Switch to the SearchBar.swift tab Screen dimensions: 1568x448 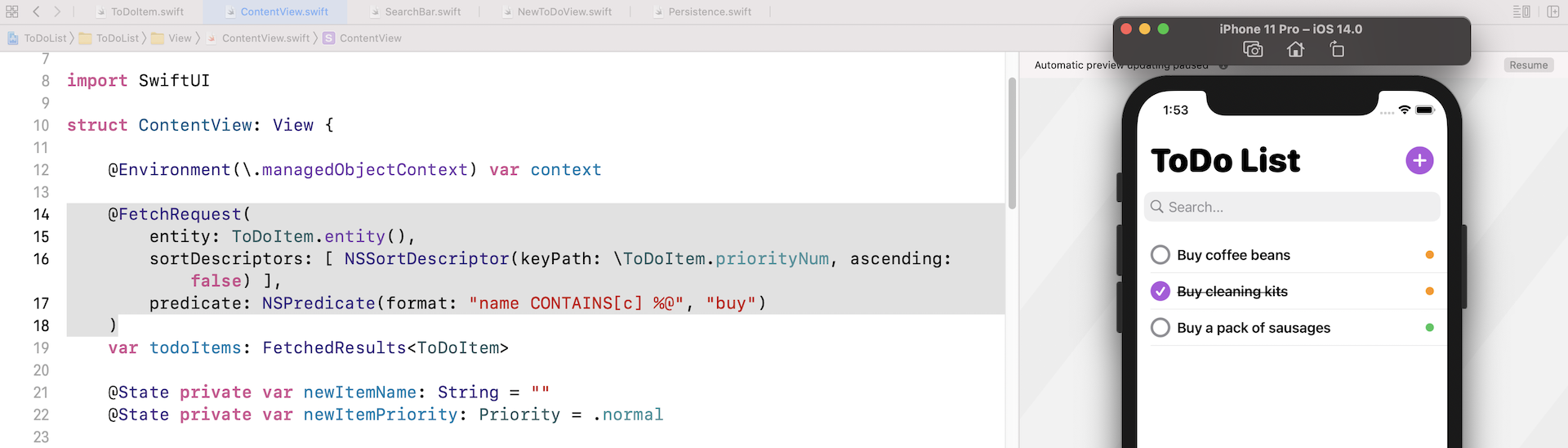point(422,12)
